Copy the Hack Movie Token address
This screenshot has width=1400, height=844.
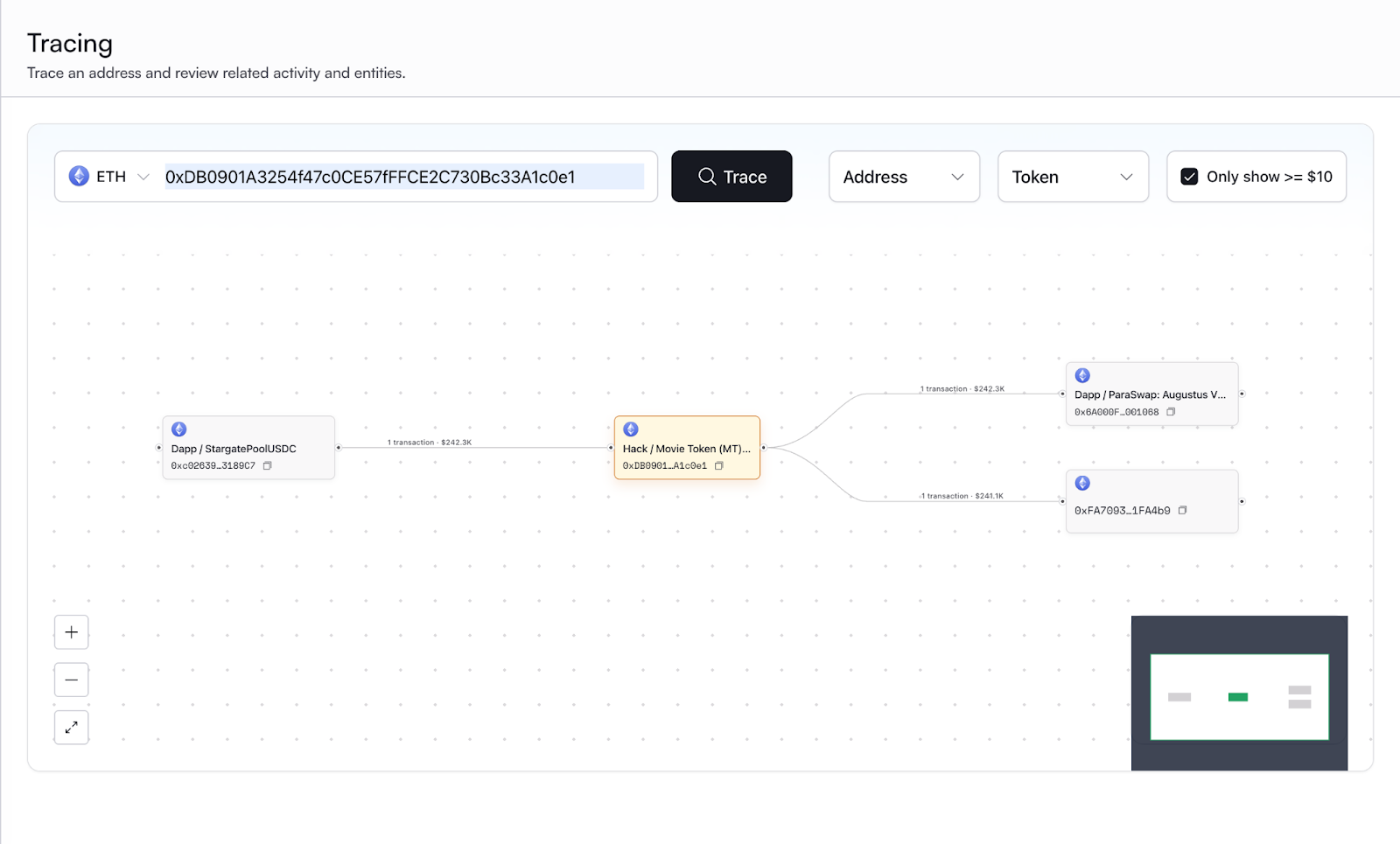719,466
